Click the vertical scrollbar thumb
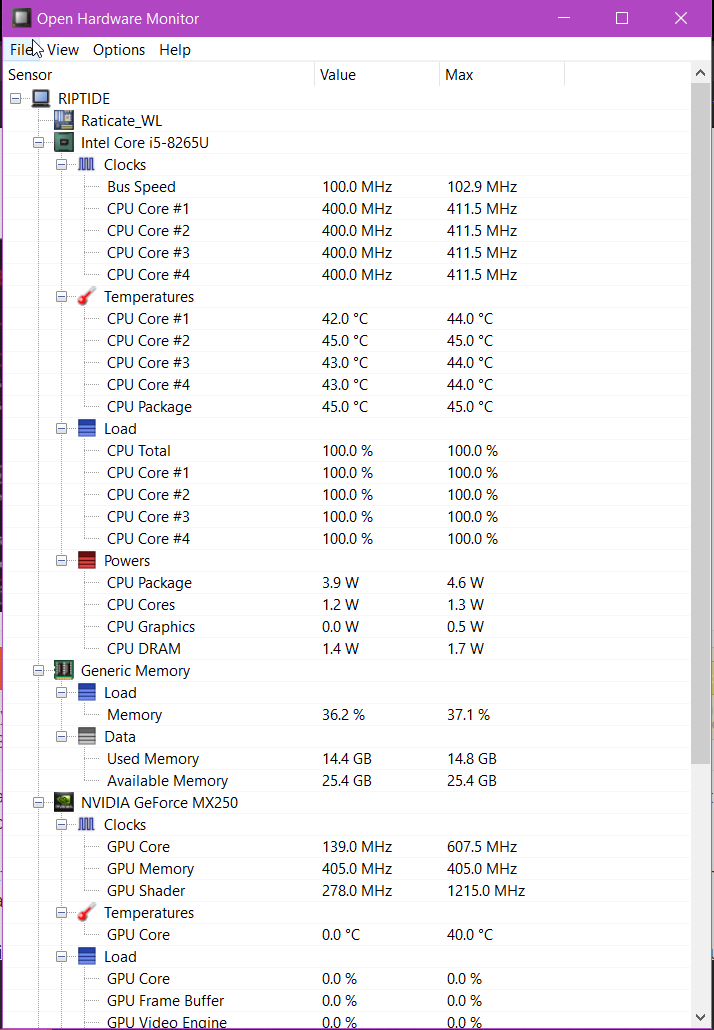 coord(700,423)
